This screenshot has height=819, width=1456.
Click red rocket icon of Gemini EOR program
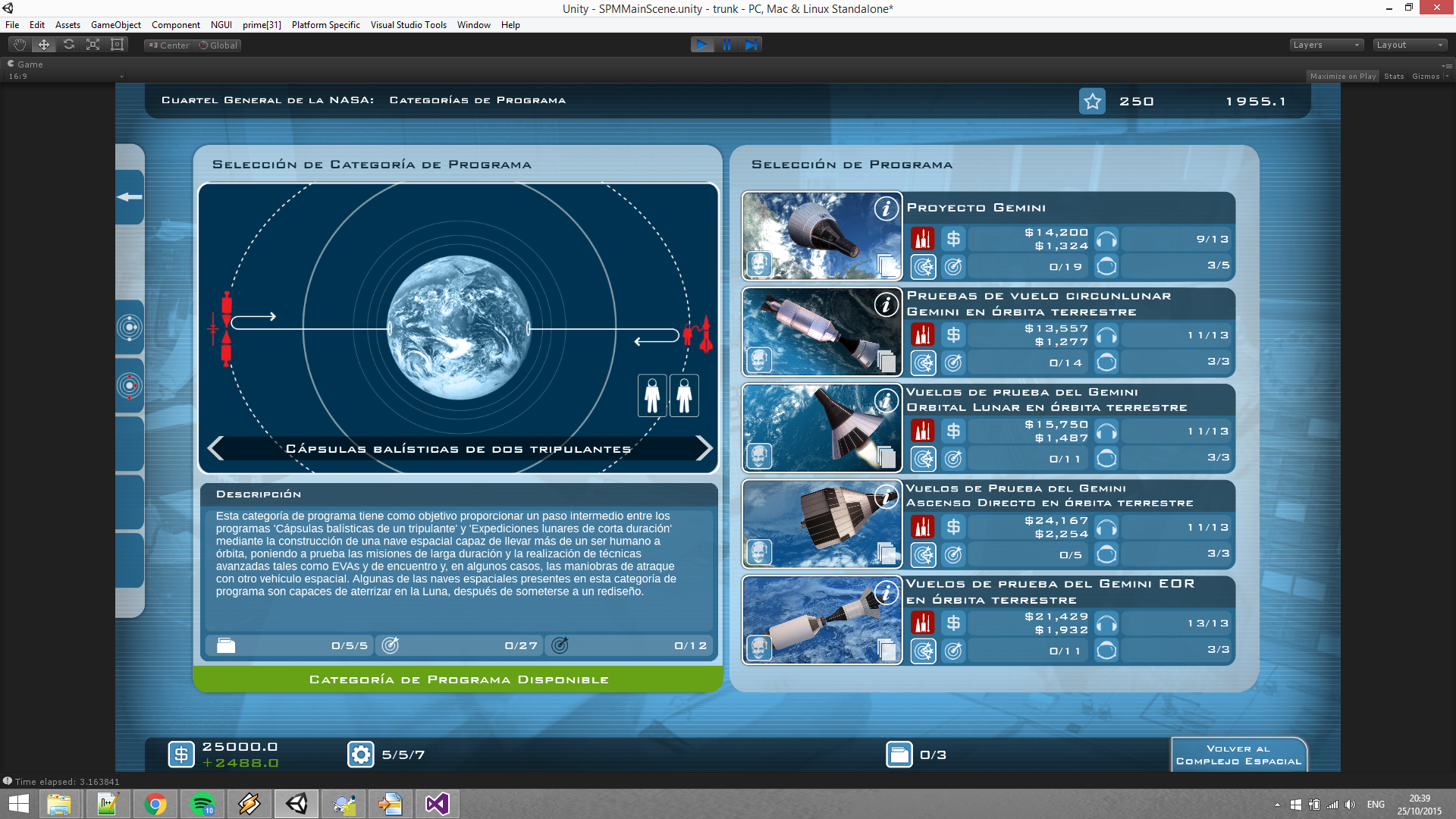tap(923, 623)
